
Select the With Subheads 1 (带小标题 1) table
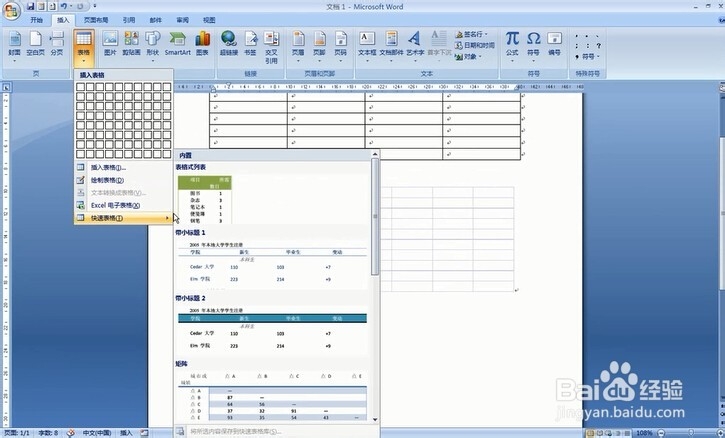pos(272,265)
